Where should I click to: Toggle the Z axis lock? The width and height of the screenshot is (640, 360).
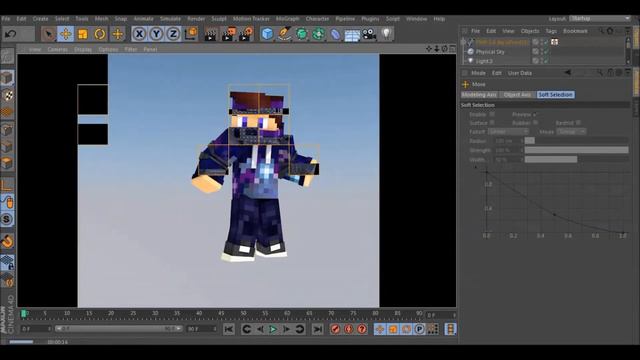pos(173,34)
